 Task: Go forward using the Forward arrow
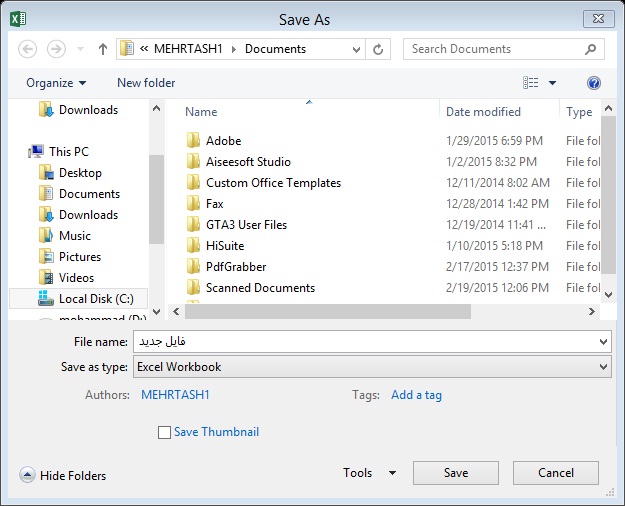(56, 49)
